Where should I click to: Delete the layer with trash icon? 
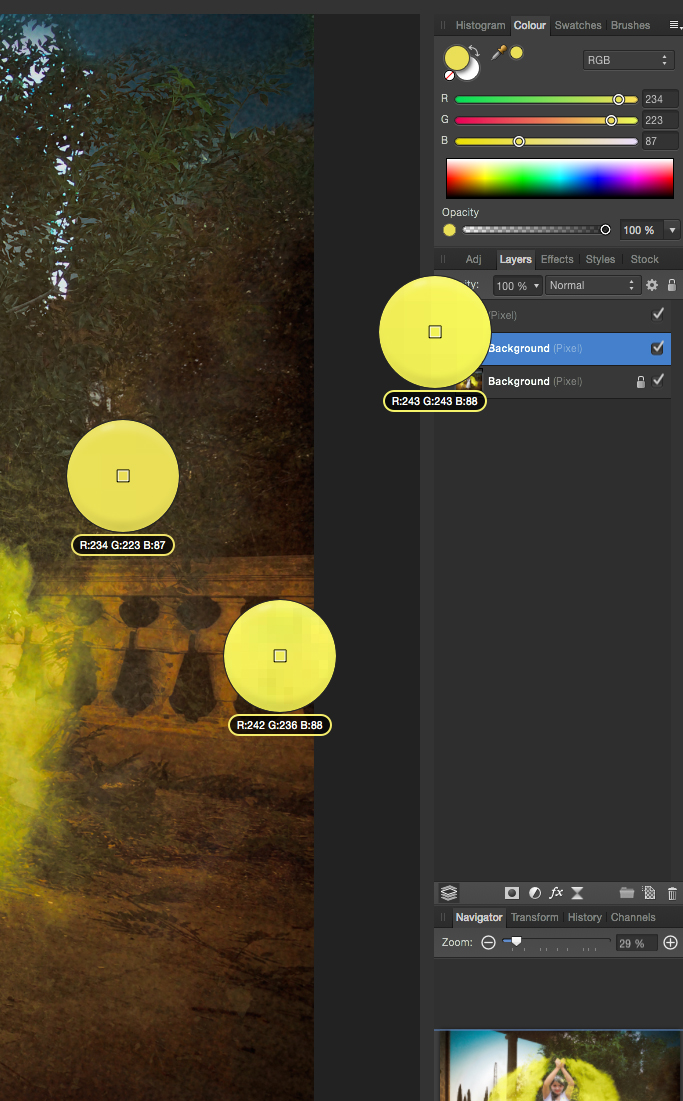coord(672,892)
